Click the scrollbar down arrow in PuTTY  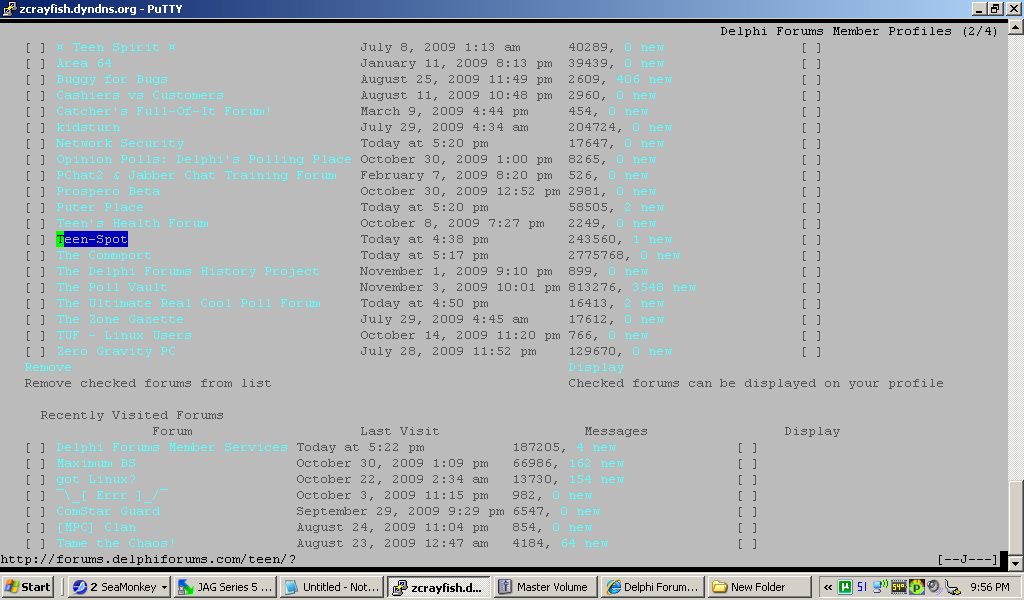(1015, 563)
